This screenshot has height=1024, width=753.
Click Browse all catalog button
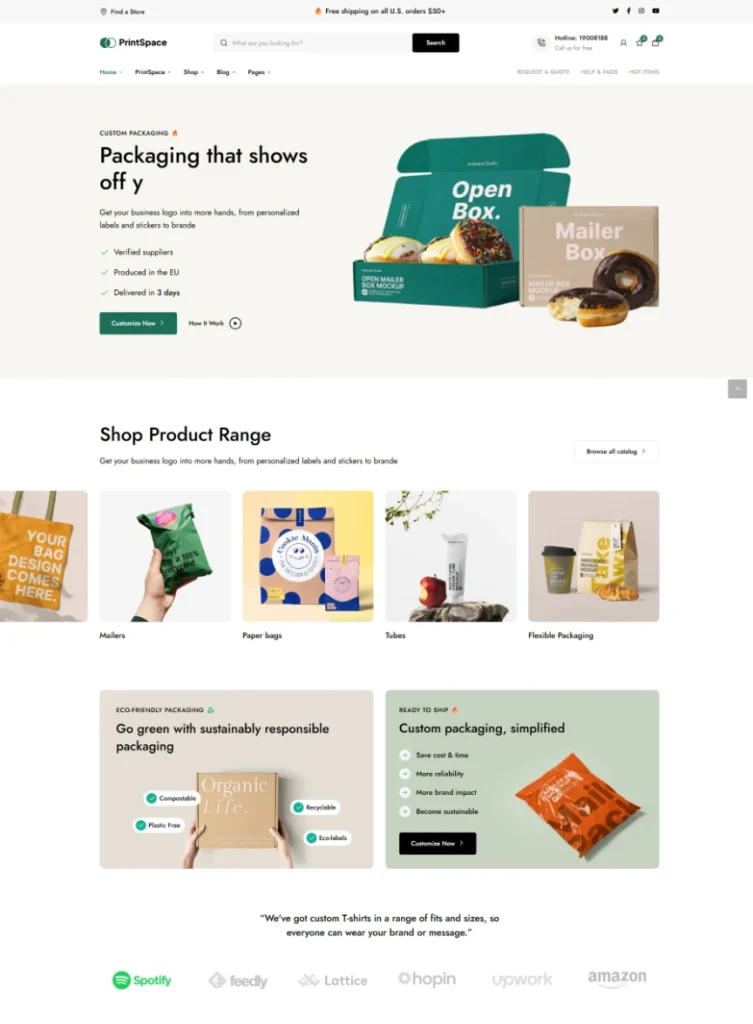tap(616, 451)
